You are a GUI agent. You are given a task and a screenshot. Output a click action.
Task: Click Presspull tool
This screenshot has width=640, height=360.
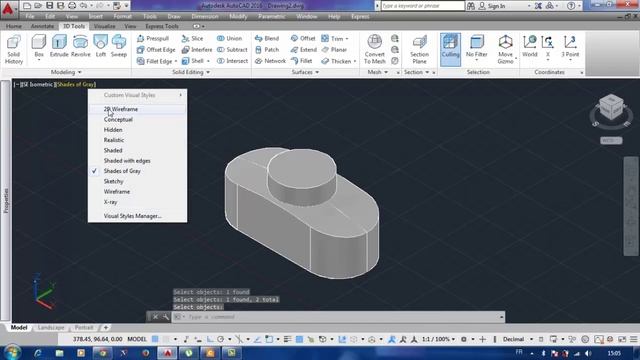pyautogui.click(x=153, y=38)
